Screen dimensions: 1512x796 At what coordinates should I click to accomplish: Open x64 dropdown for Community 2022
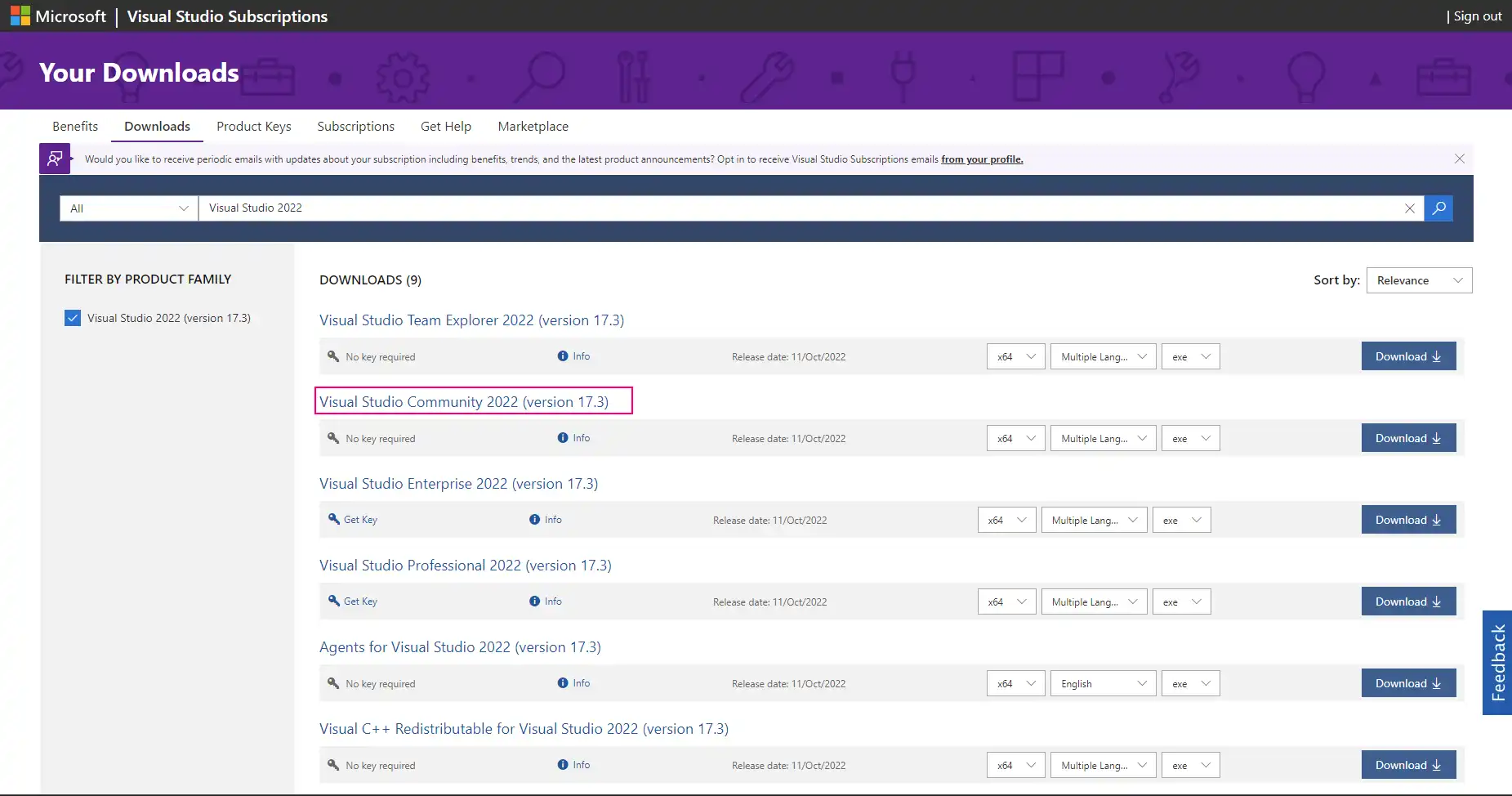[1016, 438]
